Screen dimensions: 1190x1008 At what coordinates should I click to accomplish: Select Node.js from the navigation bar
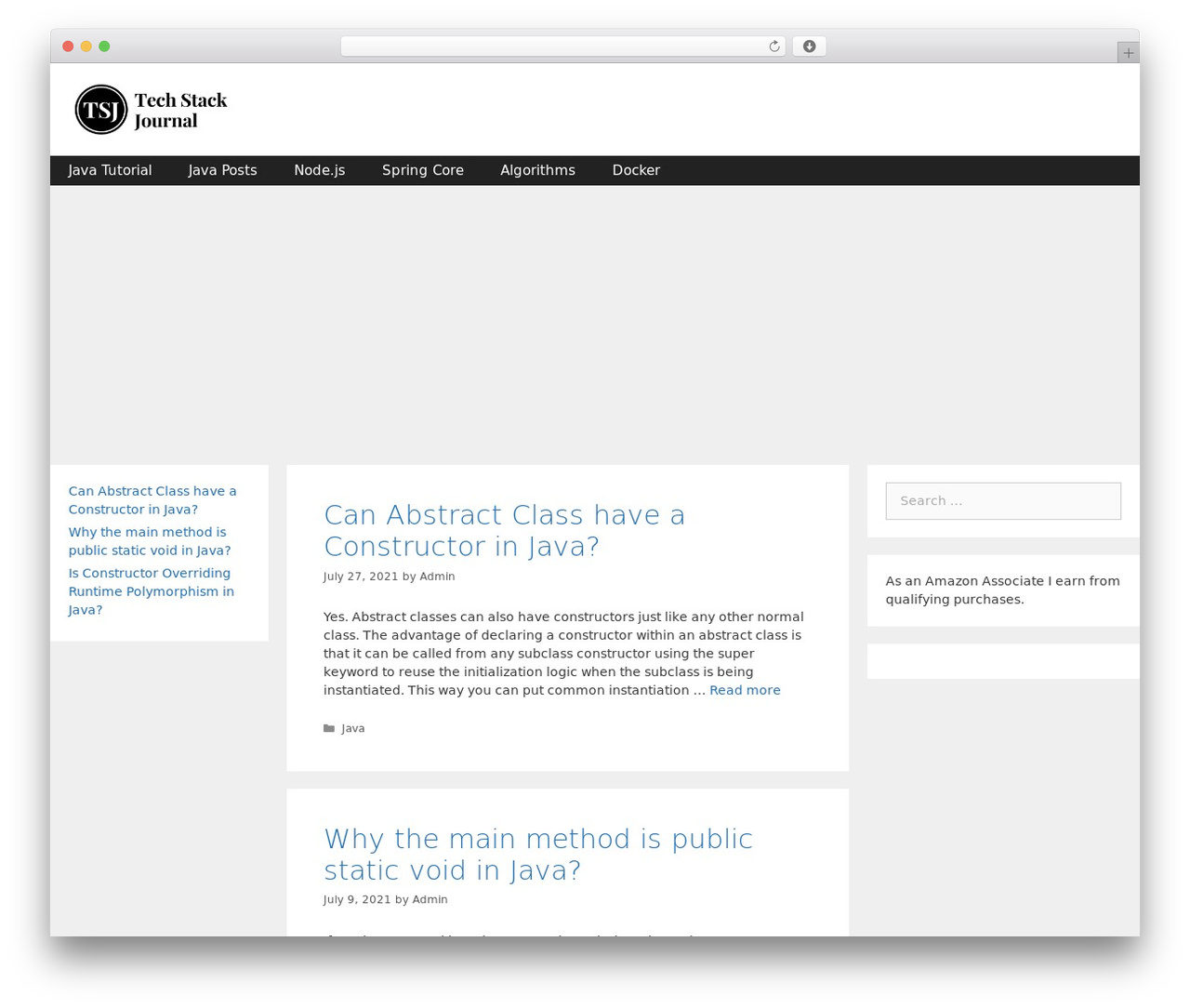click(x=320, y=170)
